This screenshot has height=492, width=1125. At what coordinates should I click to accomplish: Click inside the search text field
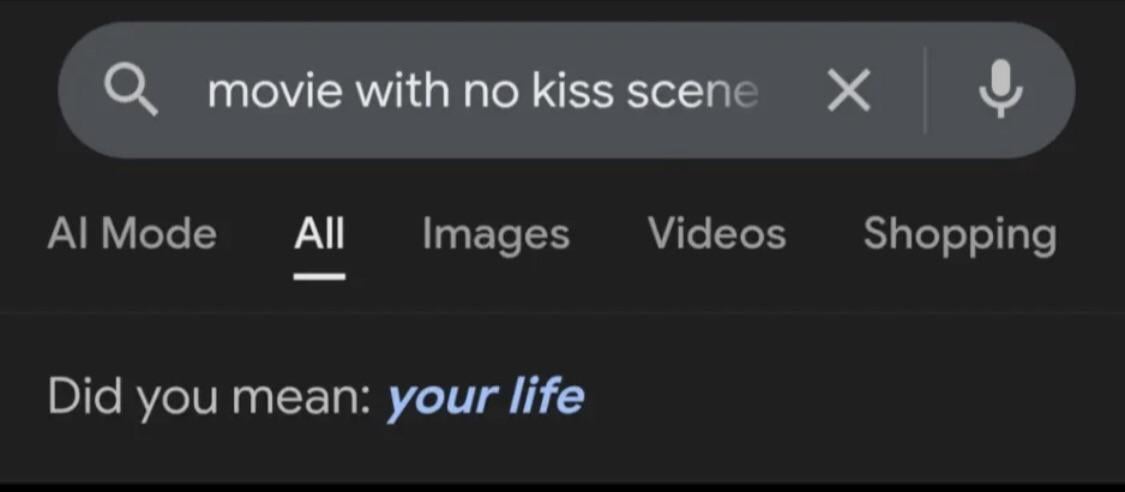pyautogui.click(x=482, y=92)
